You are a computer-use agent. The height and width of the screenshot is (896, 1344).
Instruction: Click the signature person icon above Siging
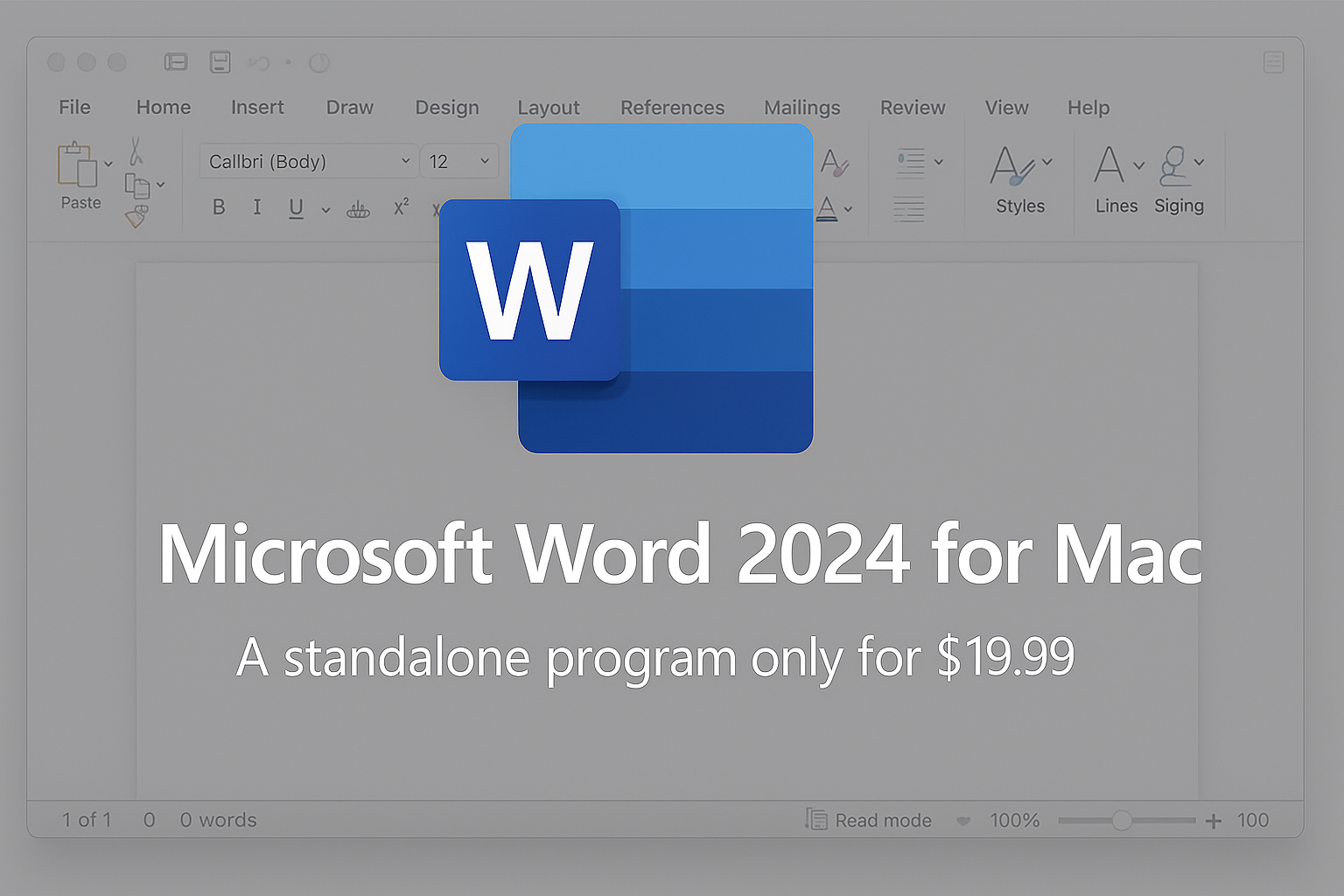(1174, 165)
